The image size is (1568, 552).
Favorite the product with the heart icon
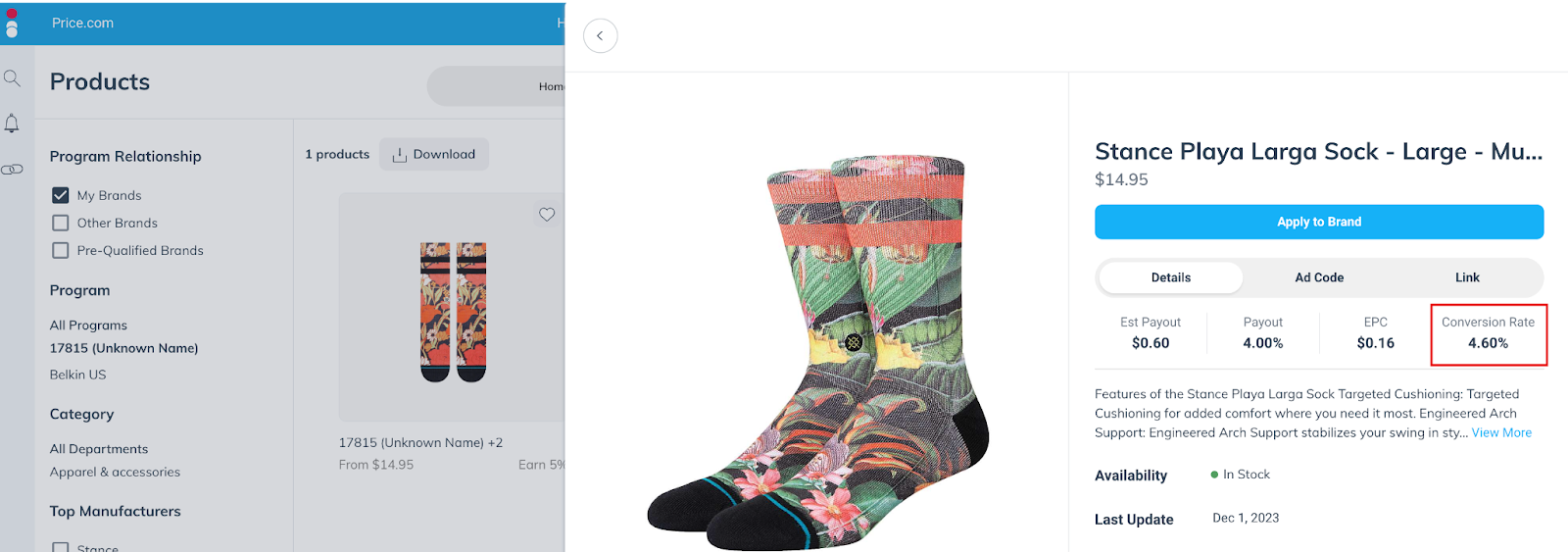pyautogui.click(x=547, y=215)
